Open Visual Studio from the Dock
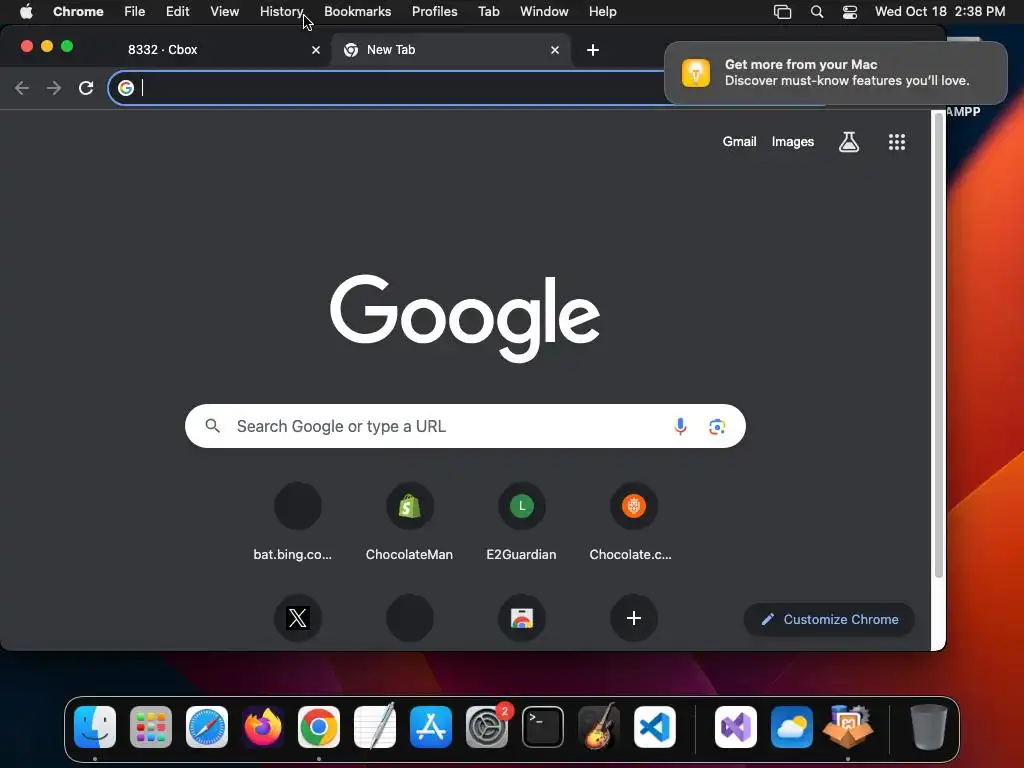Viewport: 1024px width, 768px height. (736, 727)
